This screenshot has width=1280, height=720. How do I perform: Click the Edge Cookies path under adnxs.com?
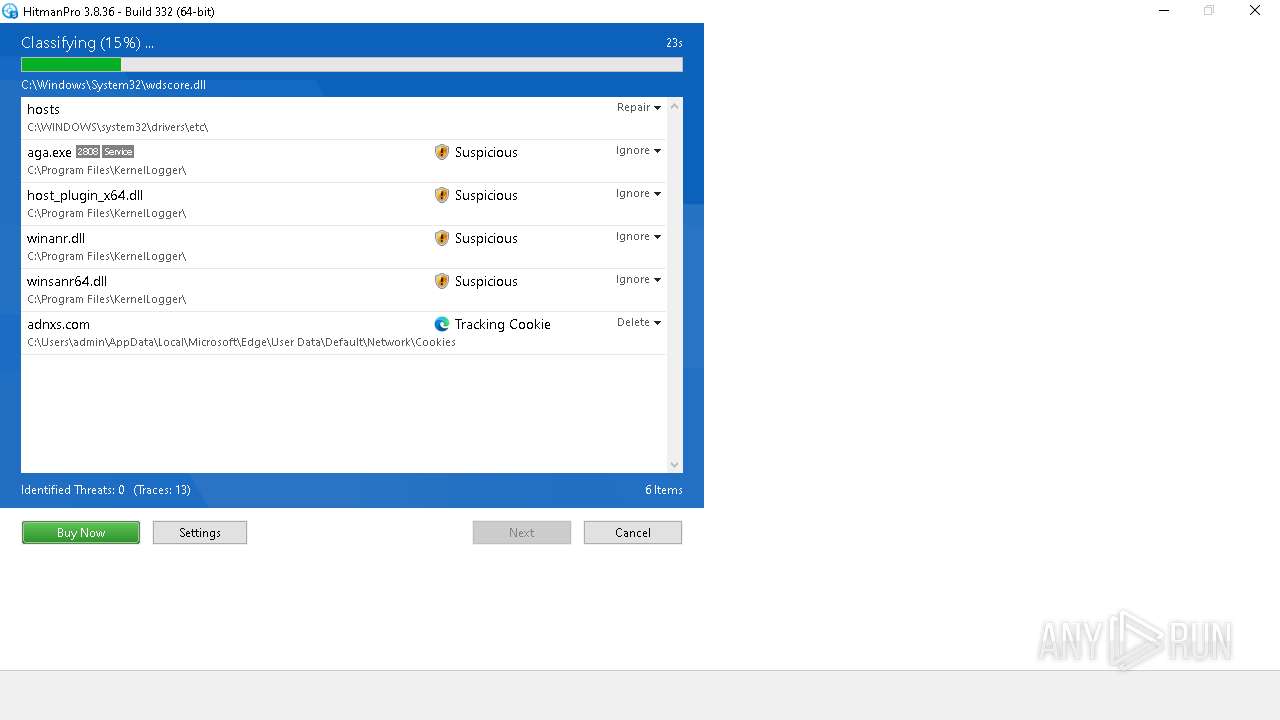(x=241, y=342)
